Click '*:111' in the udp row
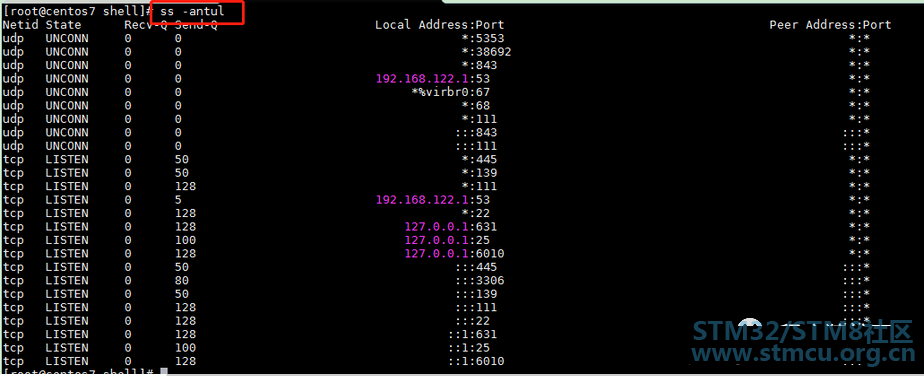This screenshot has height=376, width=924. pos(479,119)
